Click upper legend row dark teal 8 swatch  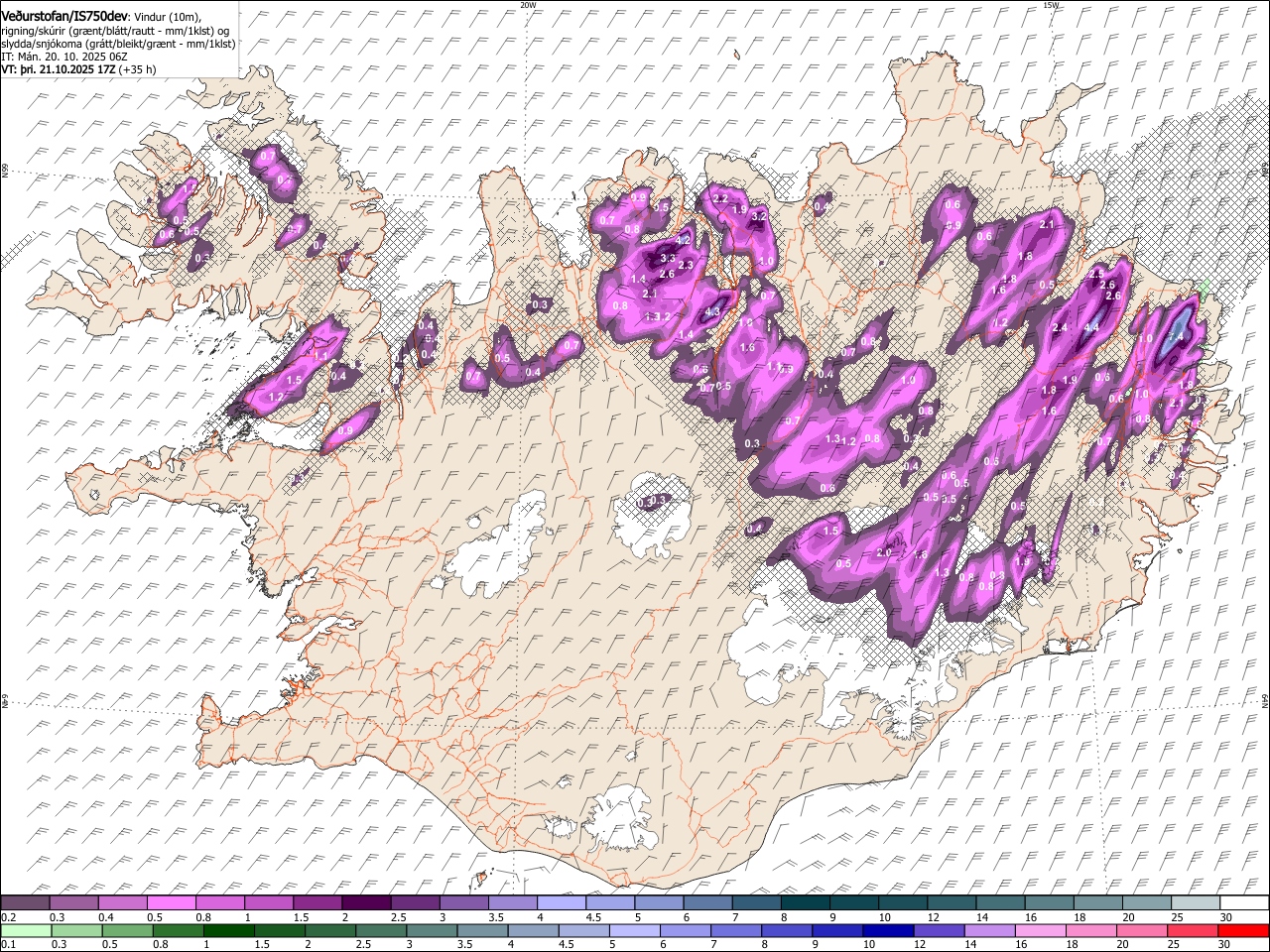pyautogui.click(x=805, y=903)
